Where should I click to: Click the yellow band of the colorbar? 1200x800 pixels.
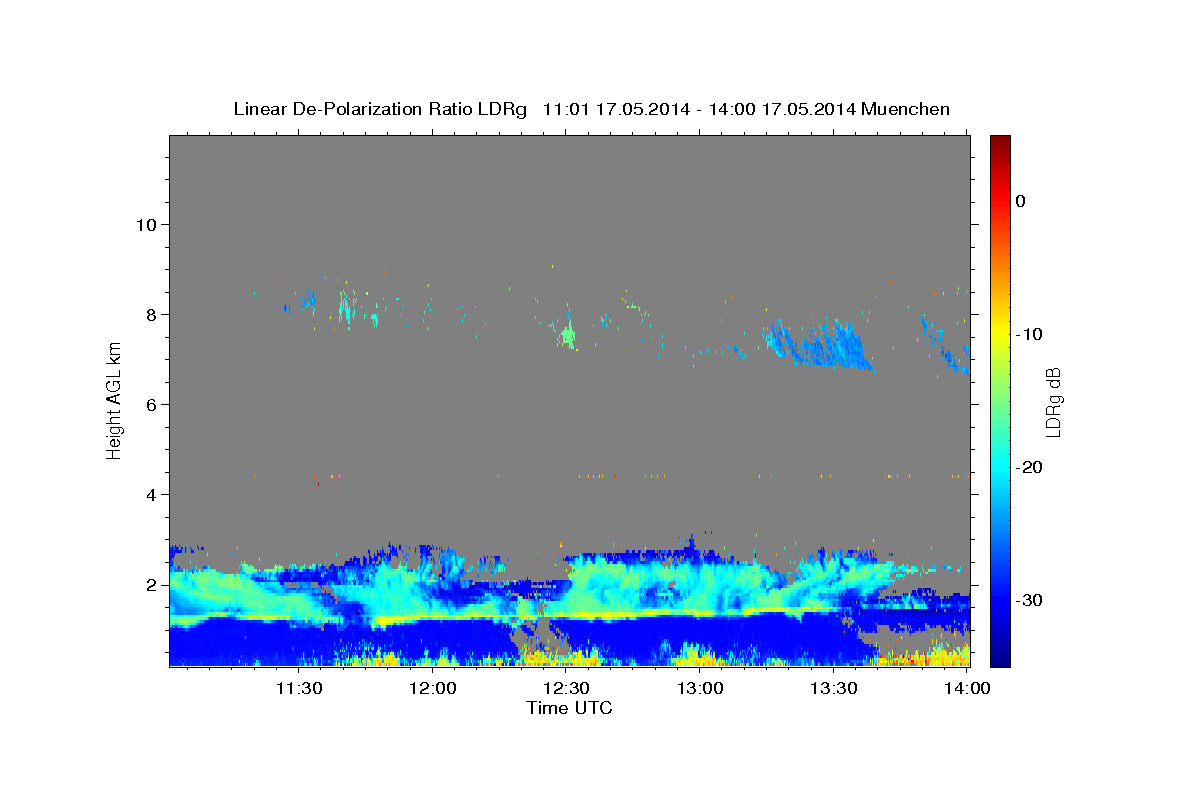[1000, 334]
